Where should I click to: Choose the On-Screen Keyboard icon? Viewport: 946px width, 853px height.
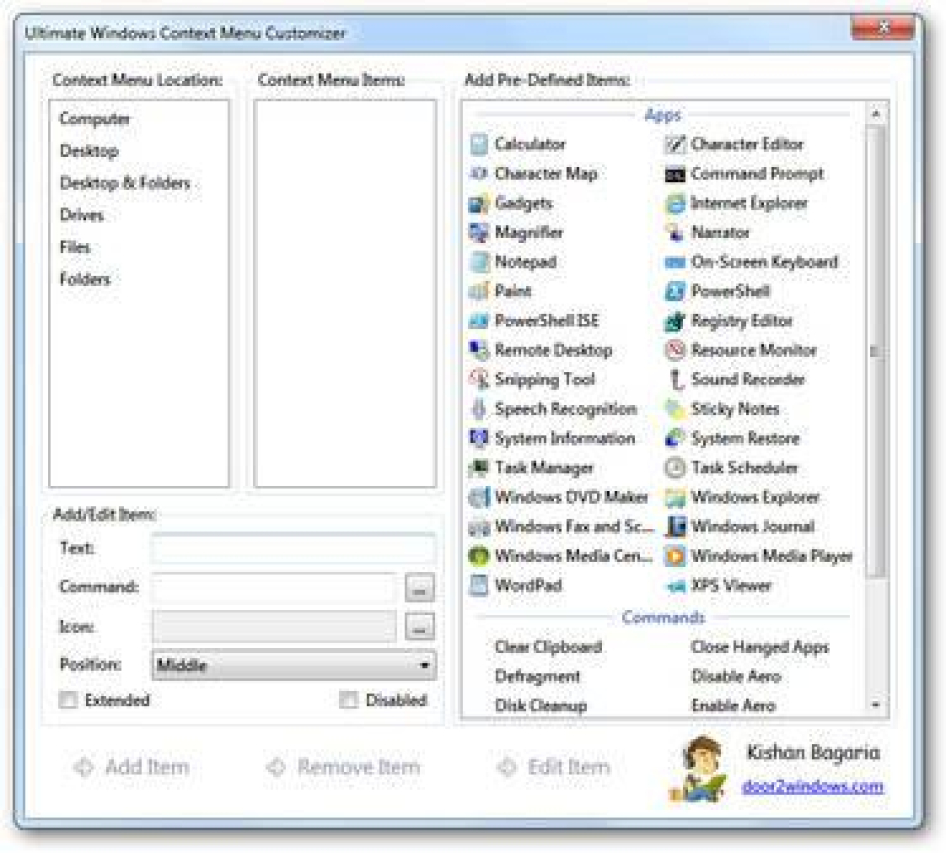click(x=675, y=262)
